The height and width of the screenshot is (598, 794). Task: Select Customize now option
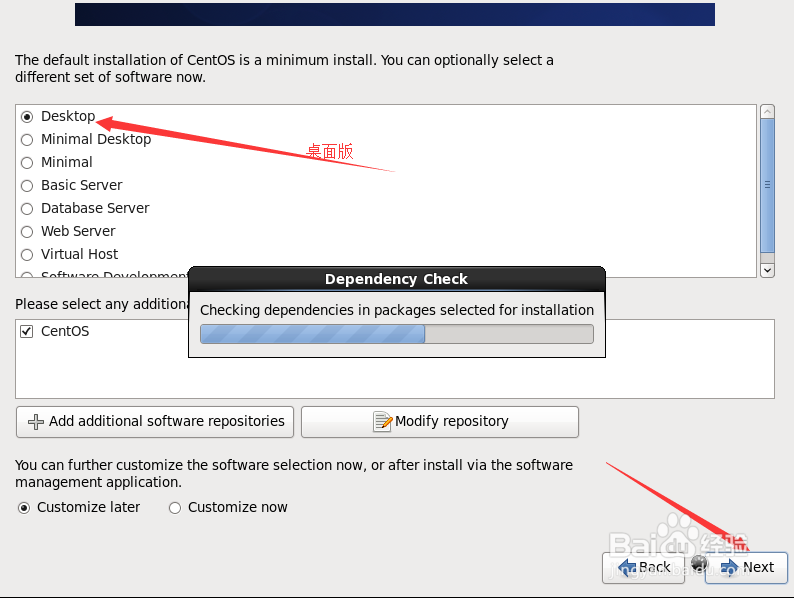pyautogui.click(x=175, y=508)
